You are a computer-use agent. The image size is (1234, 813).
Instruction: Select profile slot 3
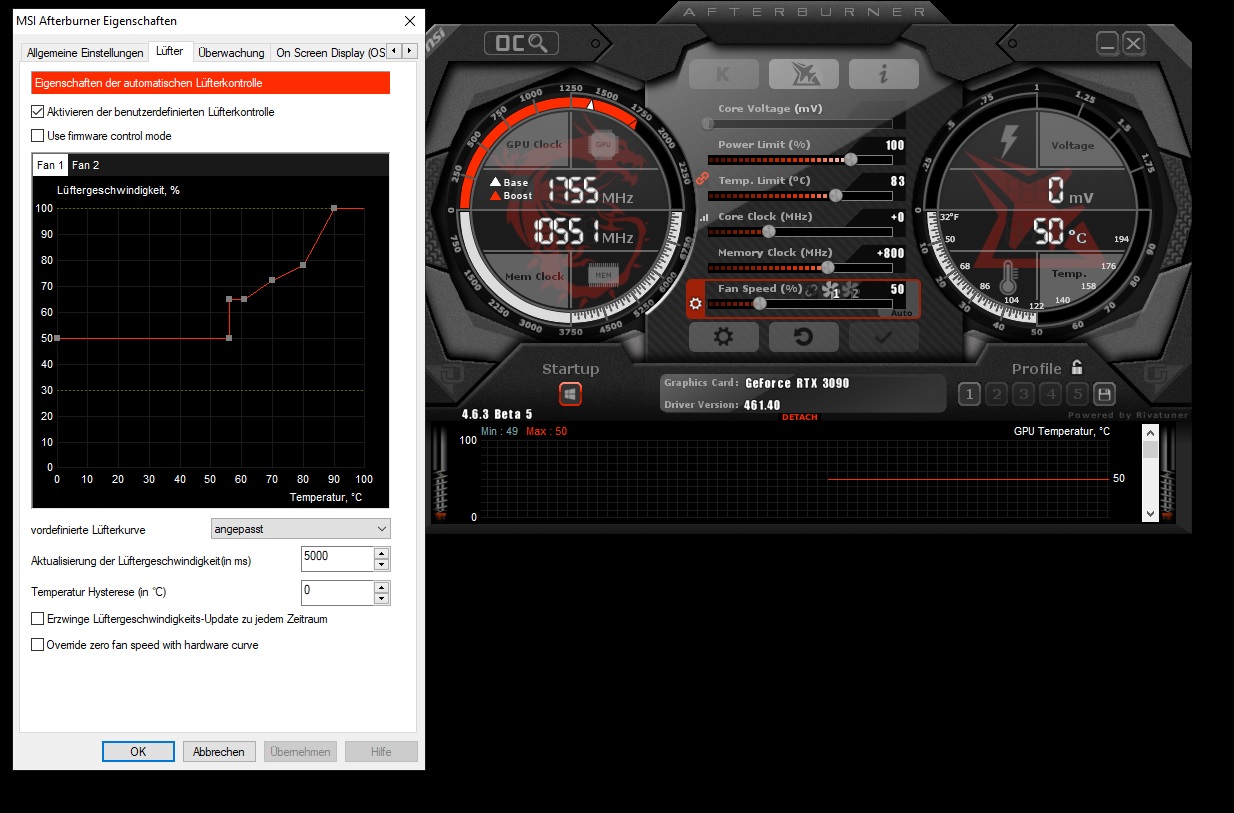1023,394
